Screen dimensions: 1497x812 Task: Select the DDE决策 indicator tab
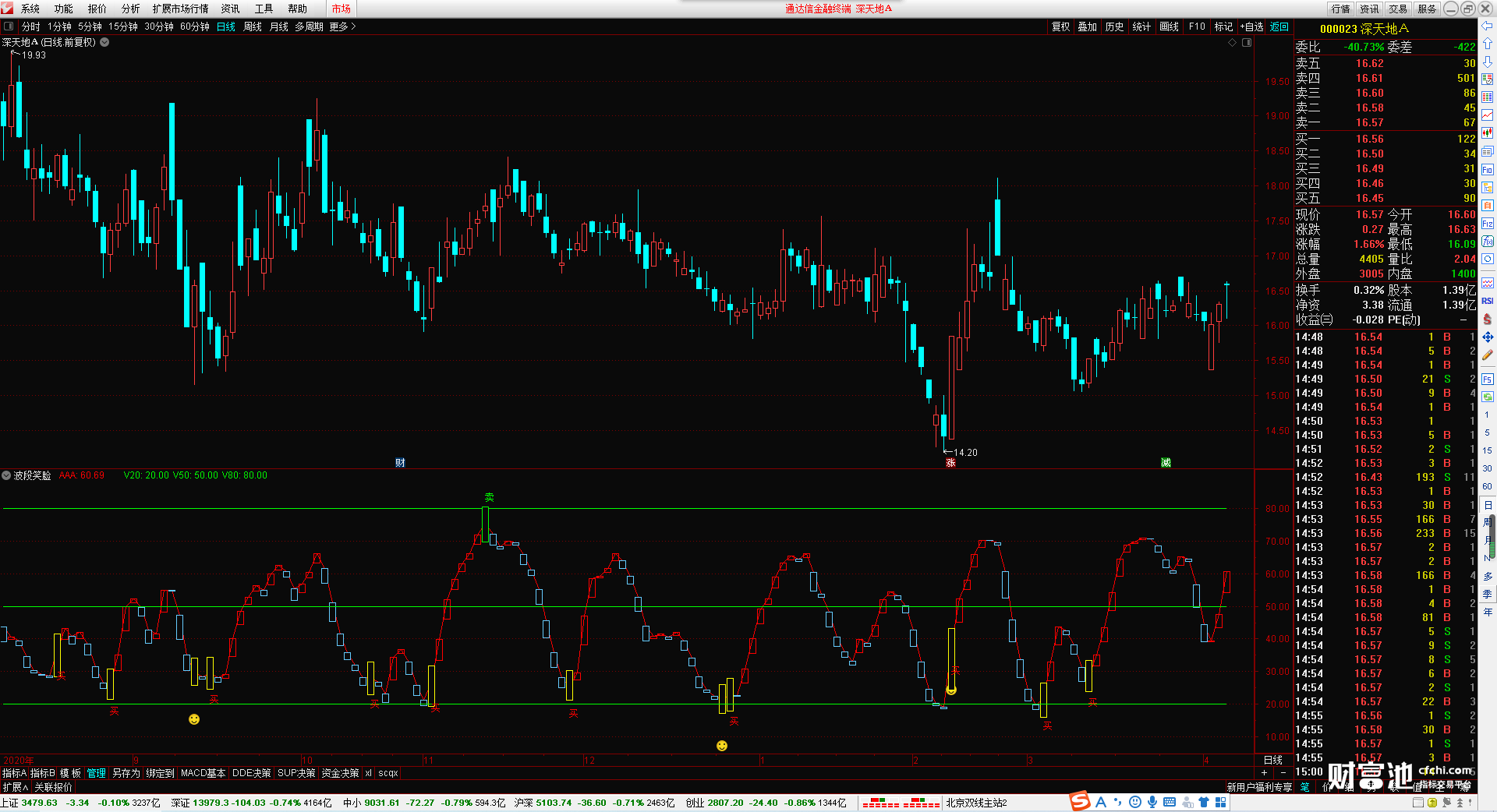tap(252, 773)
